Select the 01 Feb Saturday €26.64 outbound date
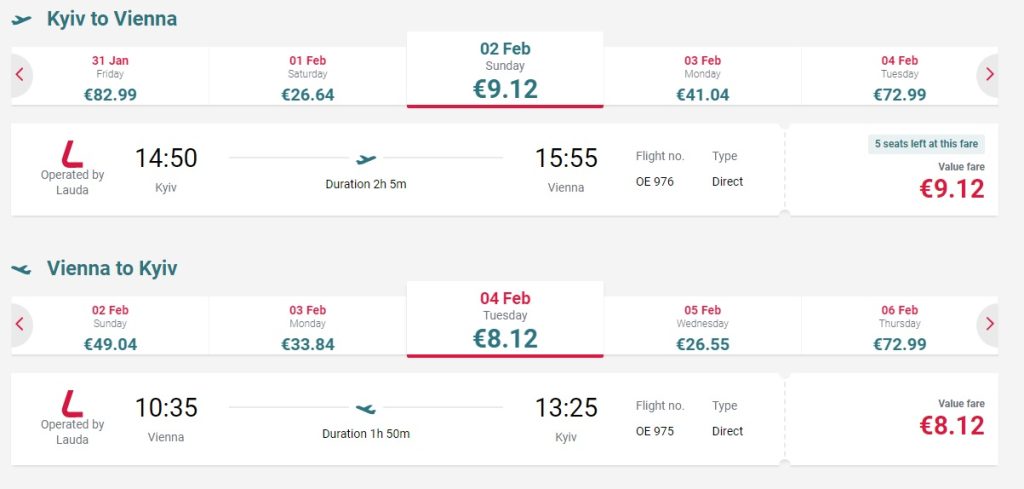The height and width of the screenshot is (489, 1024). [308, 77]
